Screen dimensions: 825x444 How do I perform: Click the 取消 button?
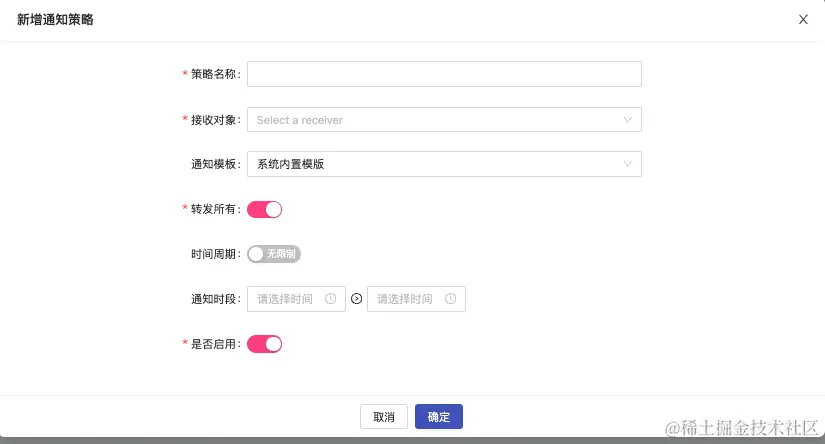click(x=384, y=417)
